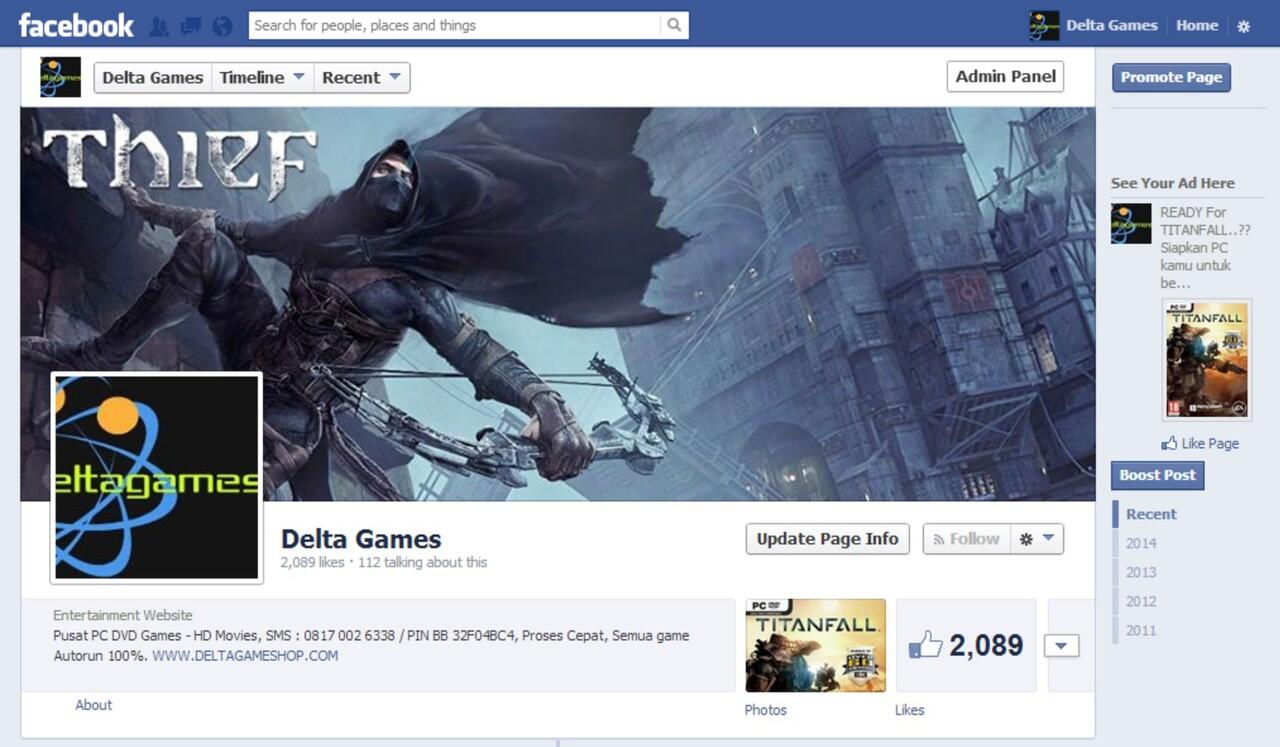Click the Delta Games page title heading

(361, 539)
